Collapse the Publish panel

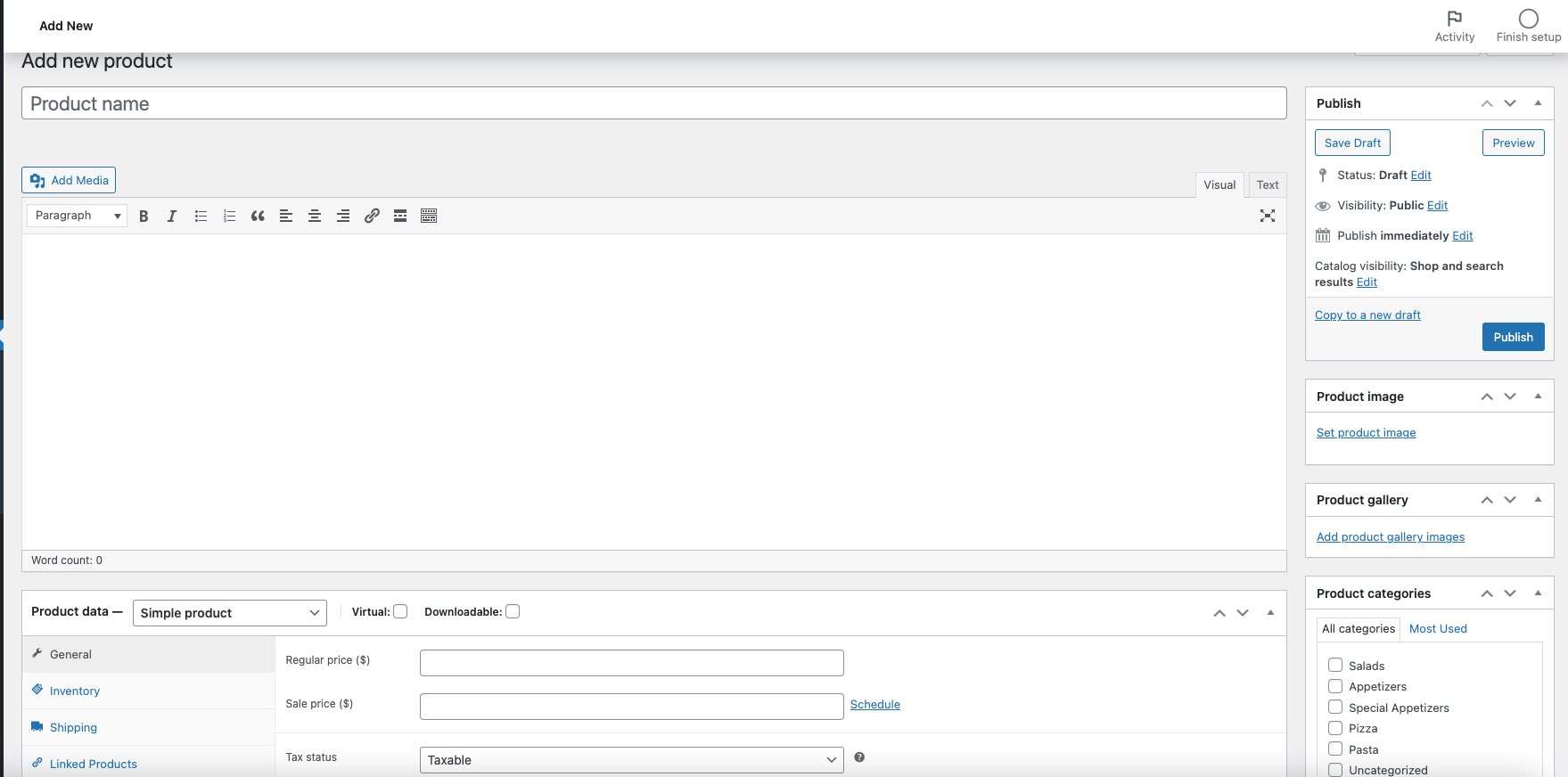tap(1538, 103)
